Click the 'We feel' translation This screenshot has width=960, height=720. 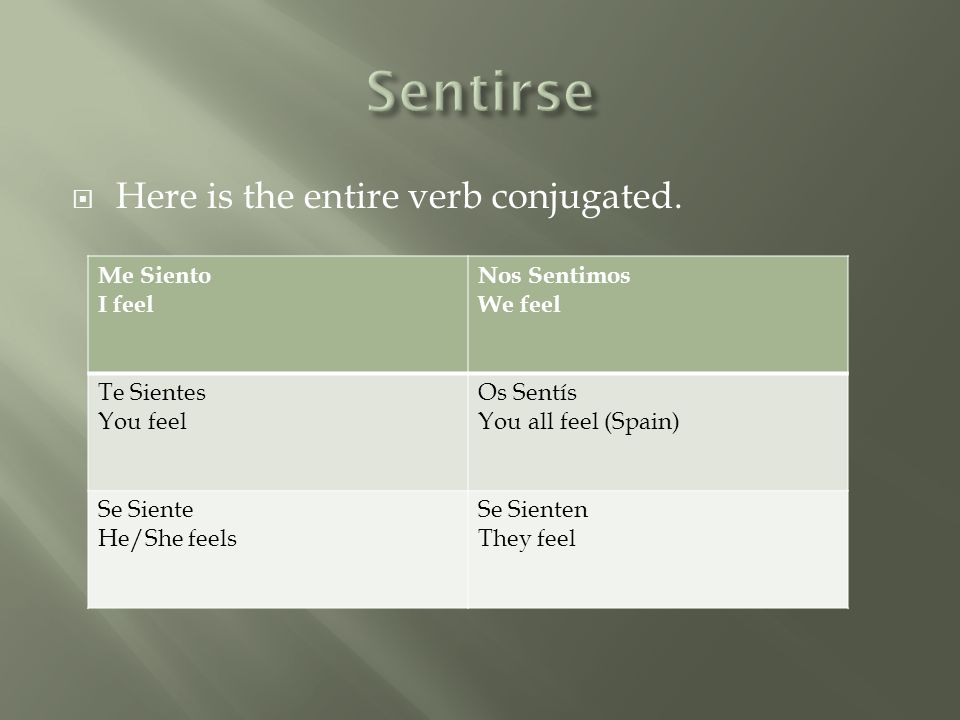[519, 304]
